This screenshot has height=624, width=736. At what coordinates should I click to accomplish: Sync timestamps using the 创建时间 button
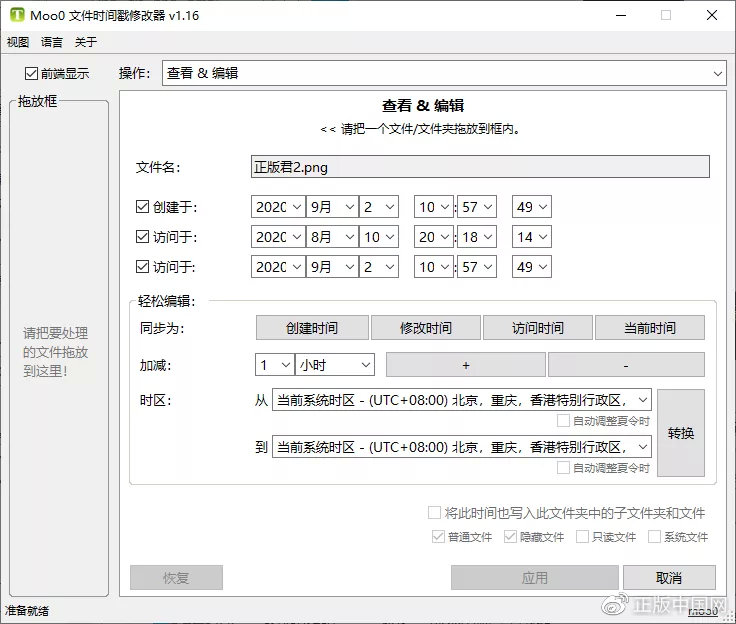click(x=312, y=327)
